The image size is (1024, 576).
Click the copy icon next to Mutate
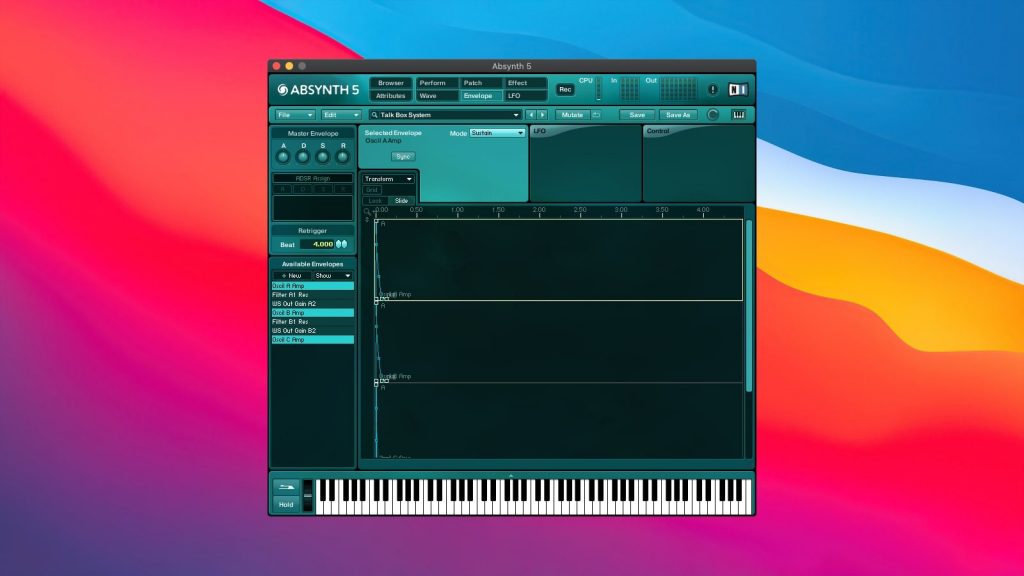pyautogui.click(x=597, y=115)
